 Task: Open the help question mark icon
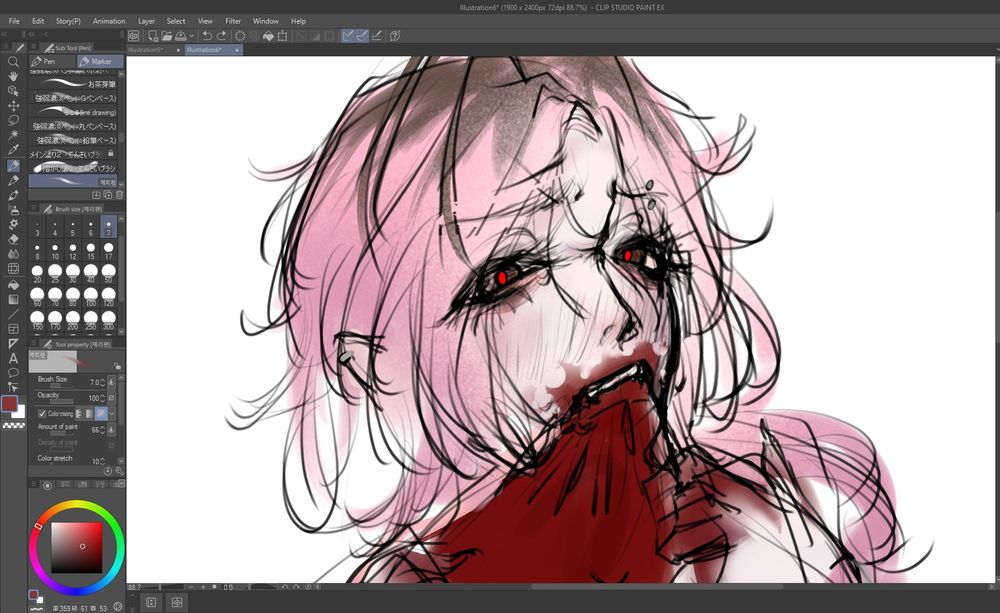(395, 36)
